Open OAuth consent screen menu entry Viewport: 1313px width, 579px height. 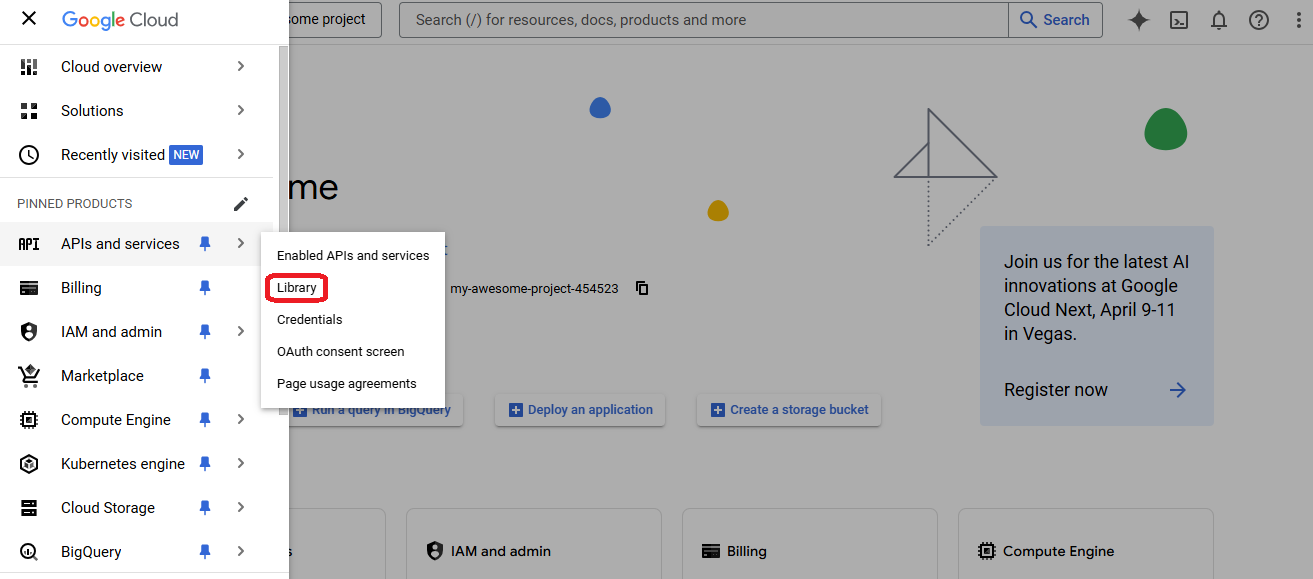340,352
